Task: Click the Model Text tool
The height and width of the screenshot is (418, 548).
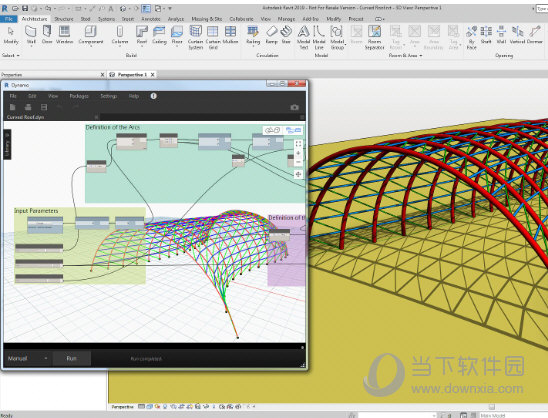Action: click(x=303, y=37)
